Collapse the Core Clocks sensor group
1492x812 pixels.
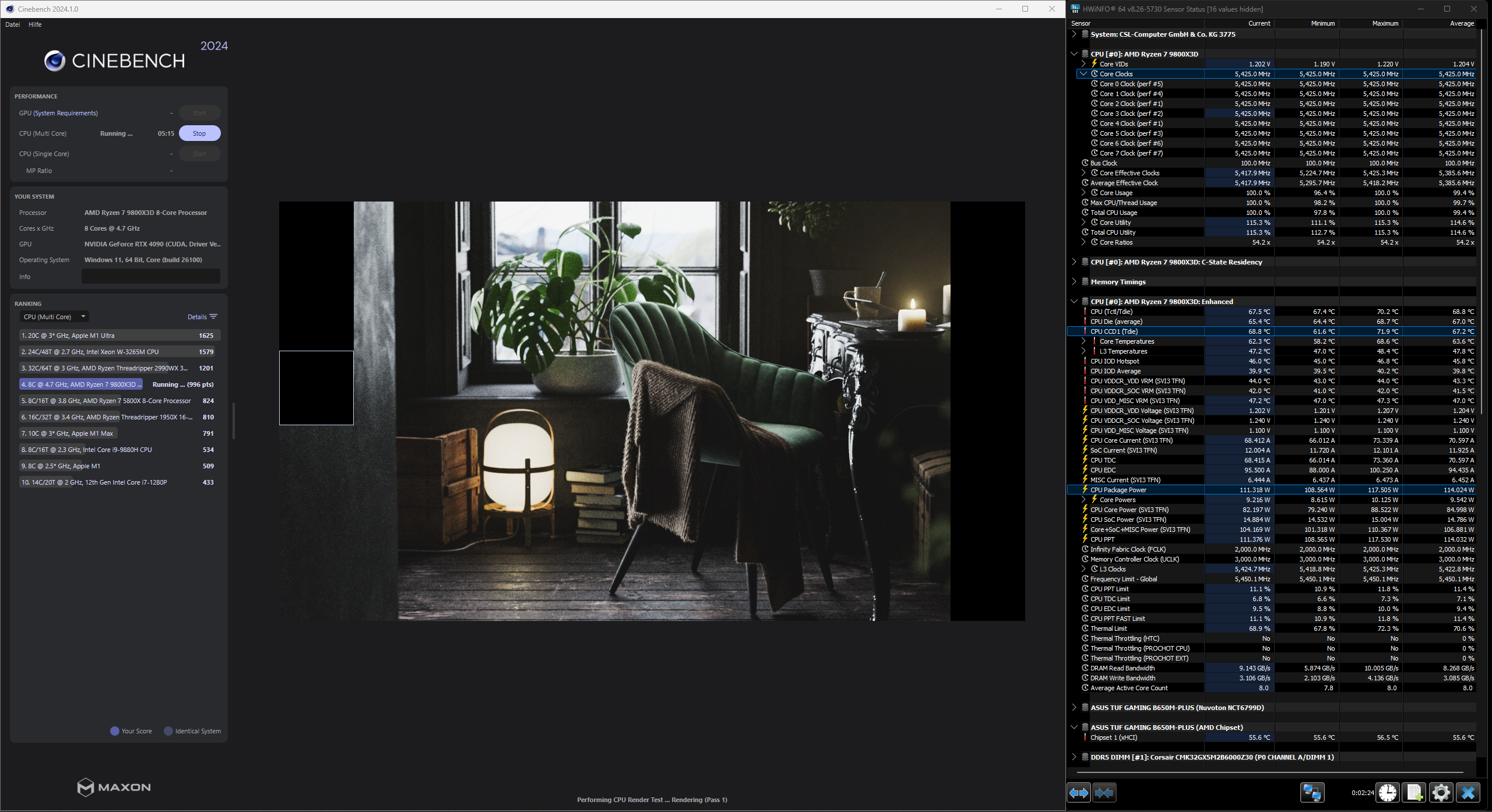pyautogui.click(x=1083, y=73)
